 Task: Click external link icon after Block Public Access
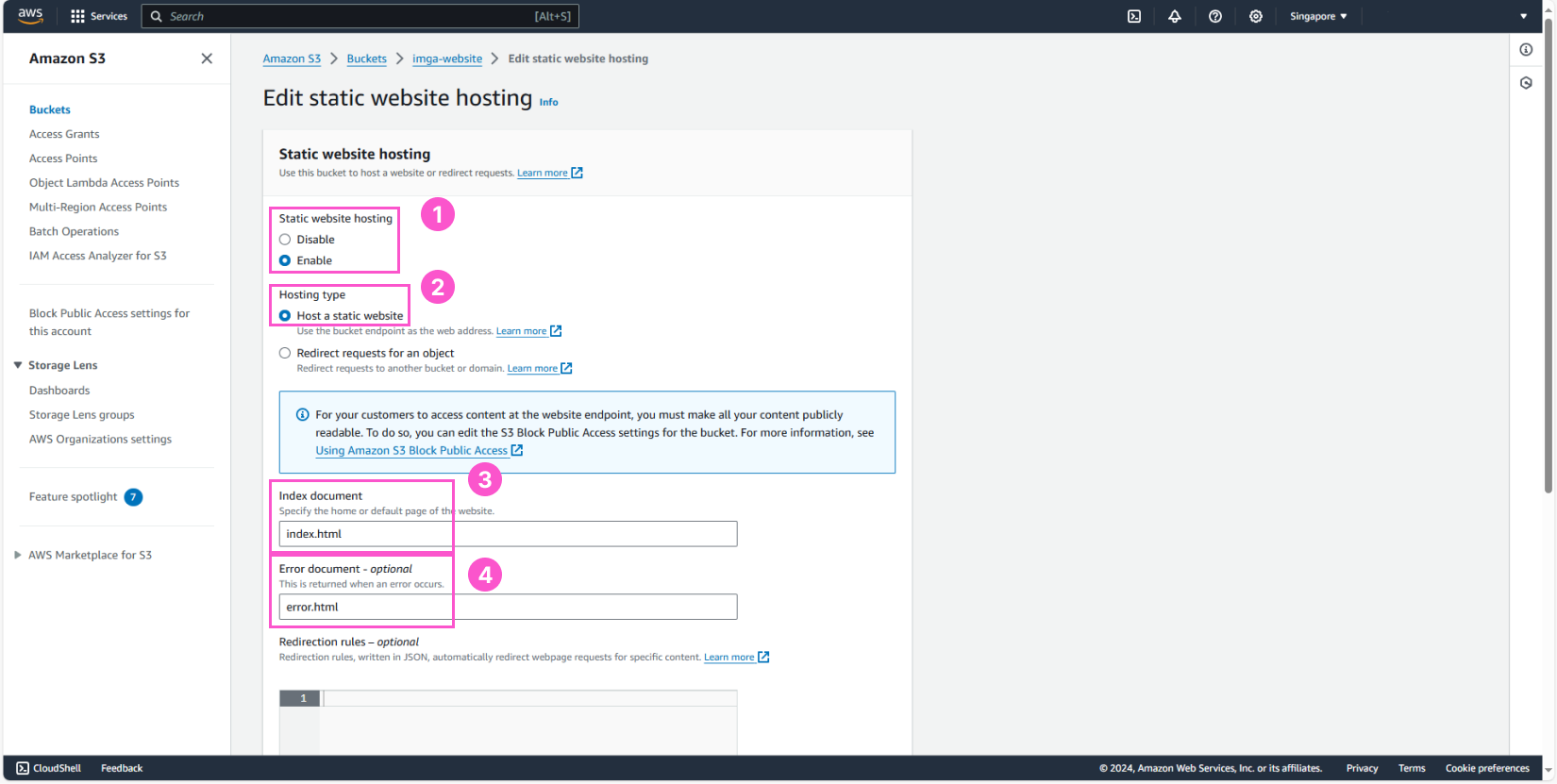(517, 450)
